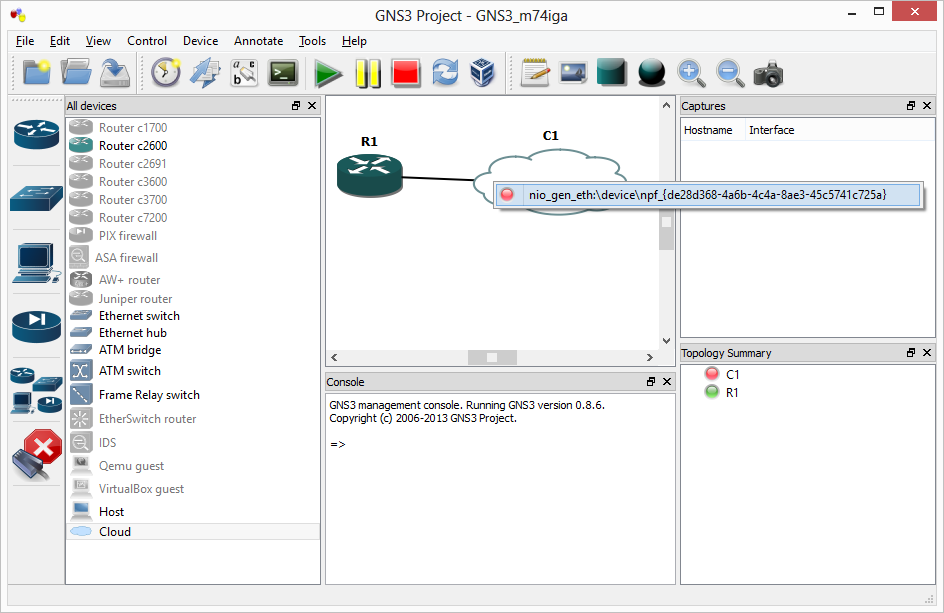Open the View menu
Screen dimensions: 944x613
98,41
